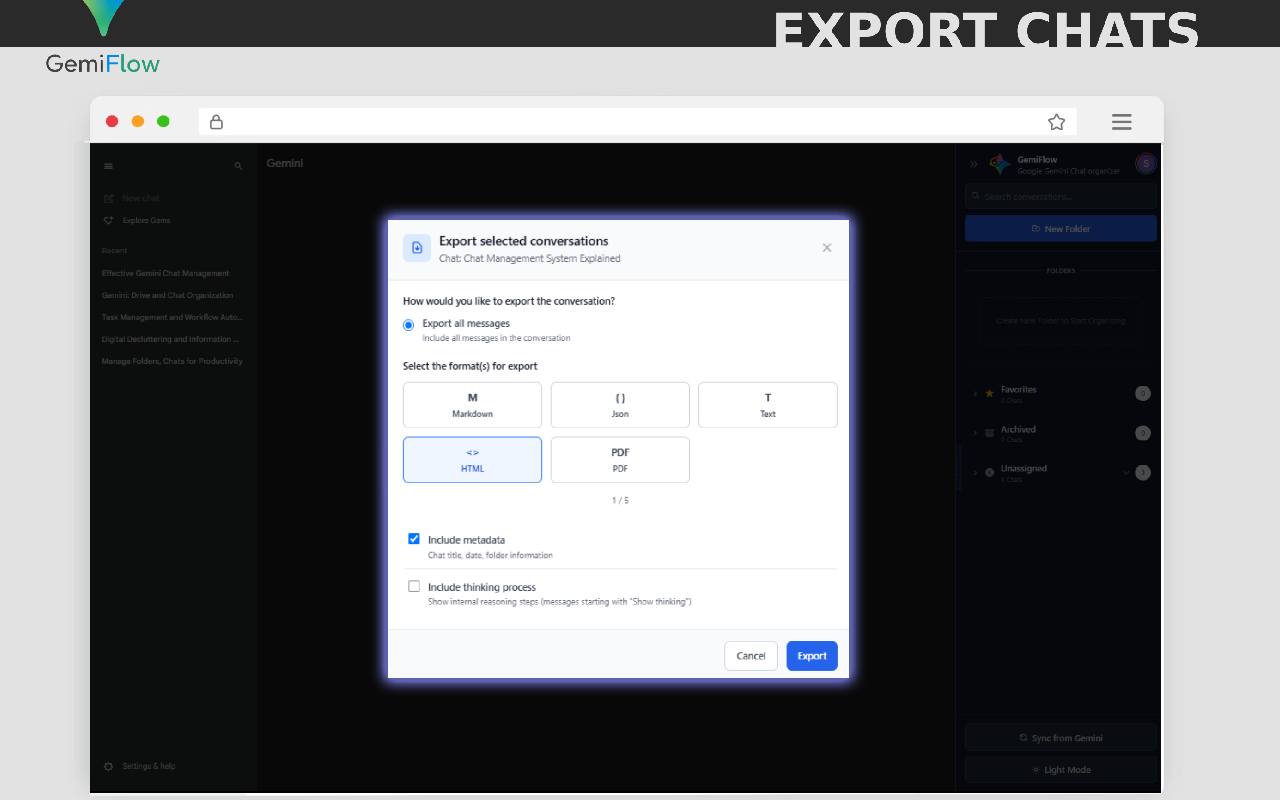The height and width of the screenshot is (800, 1280).
Task: Click the browser address bar
Action: click(x=638, y=122)
